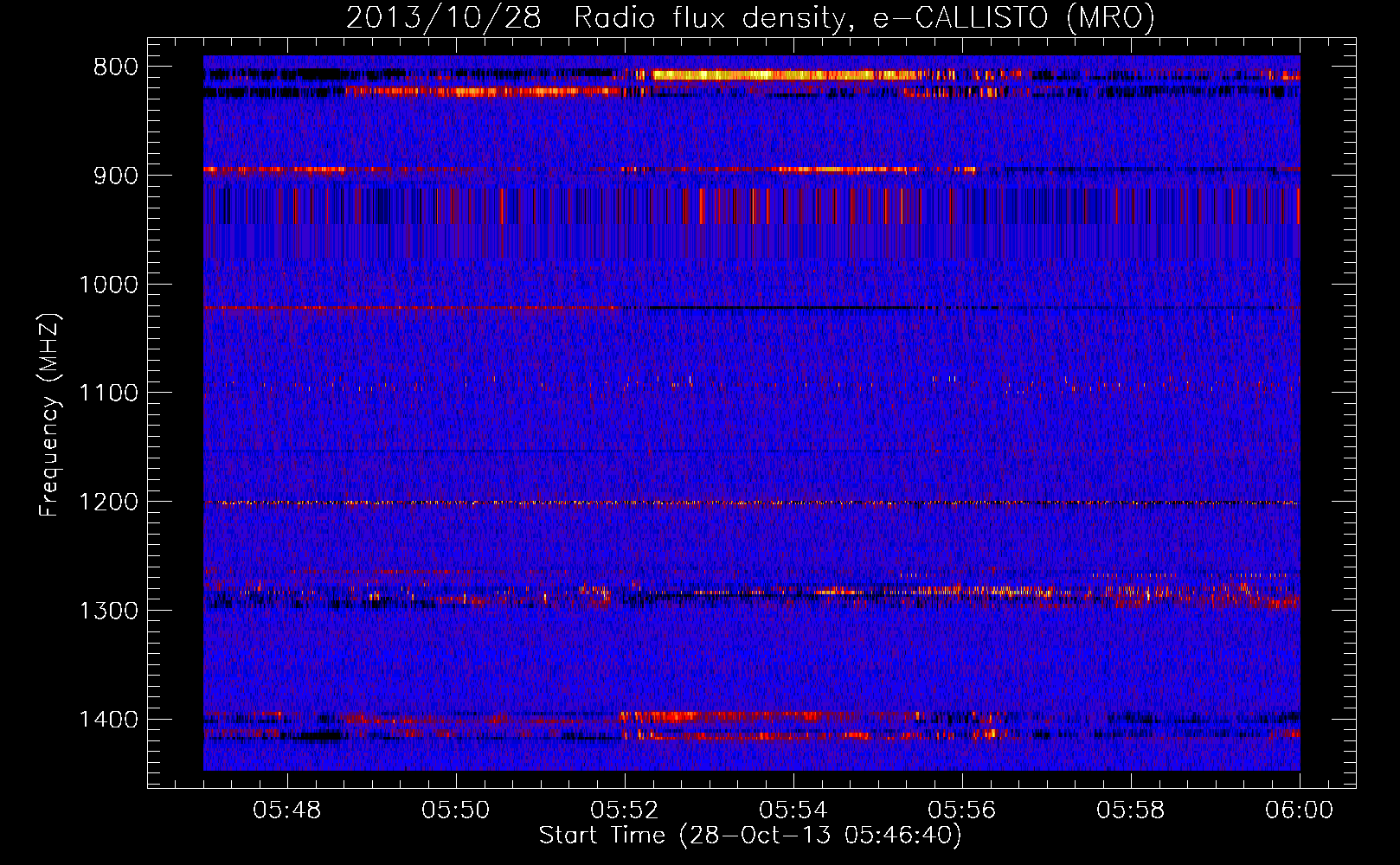Click the 1200 frequency tick label
Image resolution: width=1400 pixels, height=865 pixels.
coord(108,503)
